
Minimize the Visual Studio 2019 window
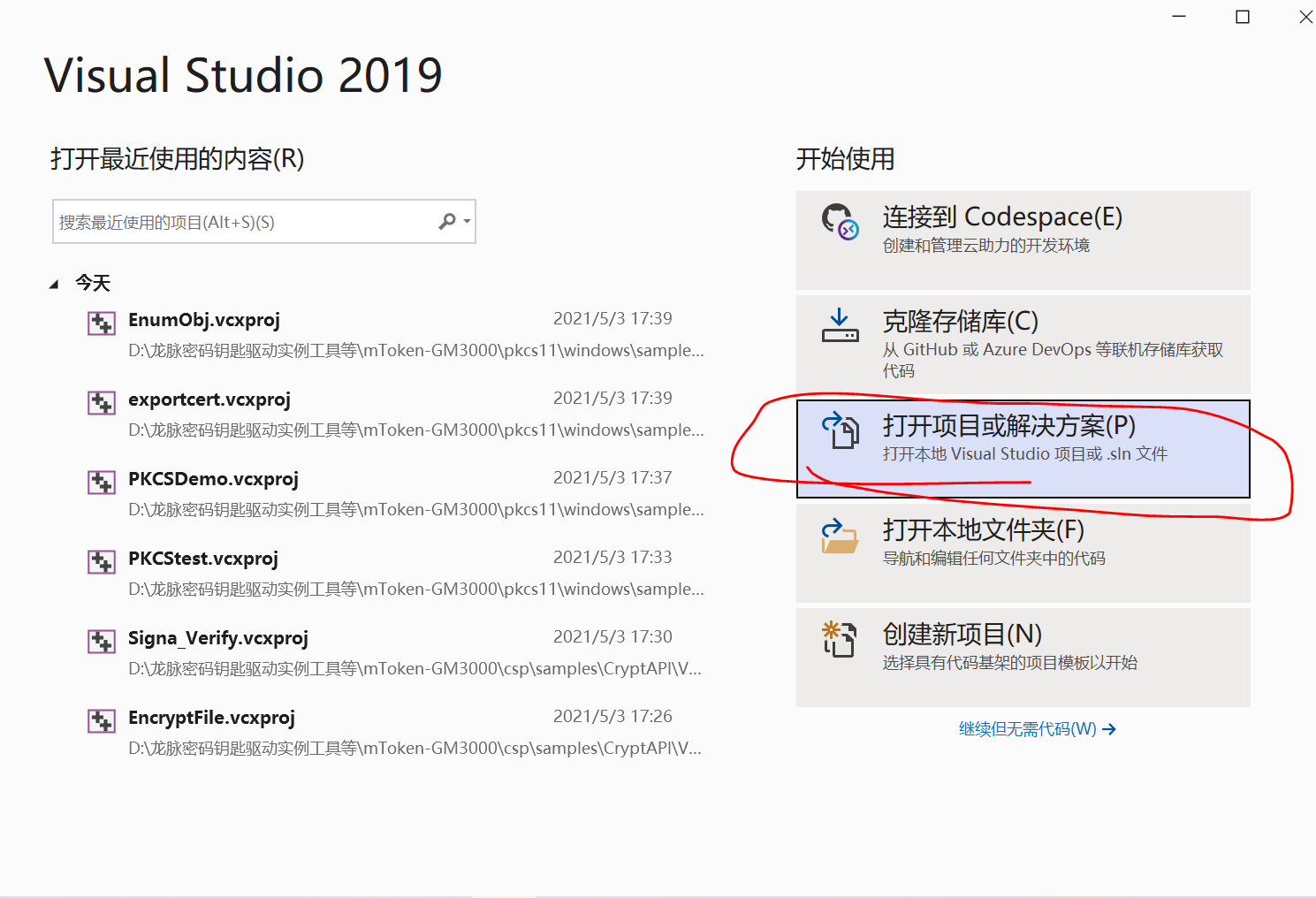pyautogui.click(x=1179, y=17)
